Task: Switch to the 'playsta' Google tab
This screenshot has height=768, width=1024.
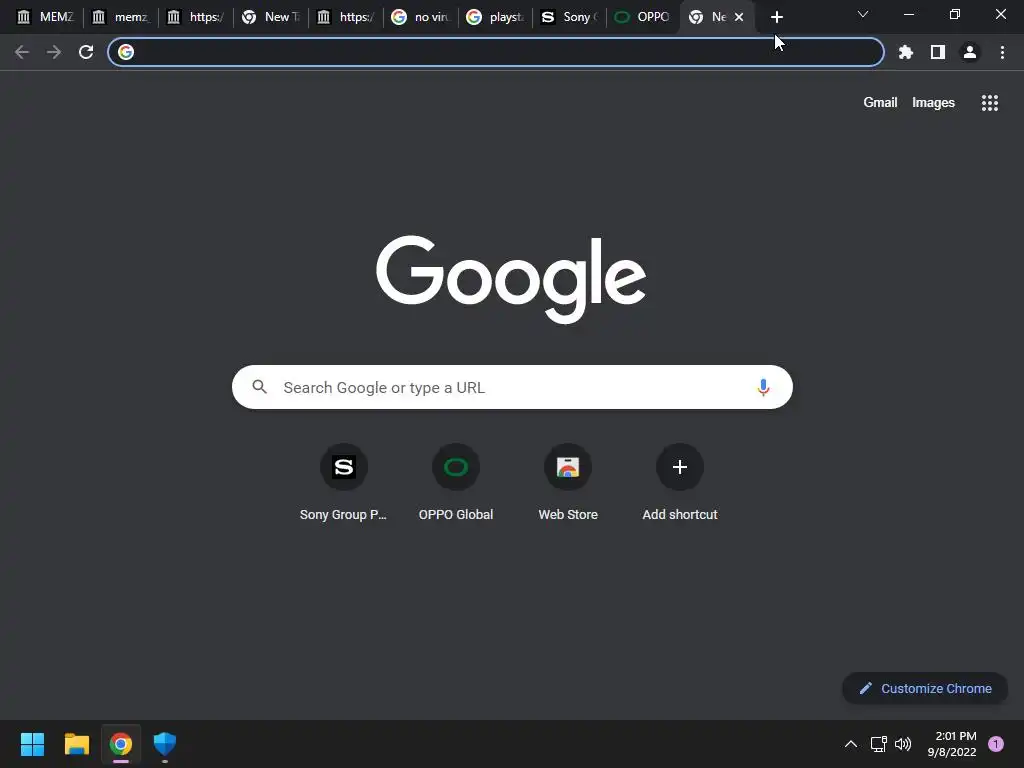Action: click(496, 17)
